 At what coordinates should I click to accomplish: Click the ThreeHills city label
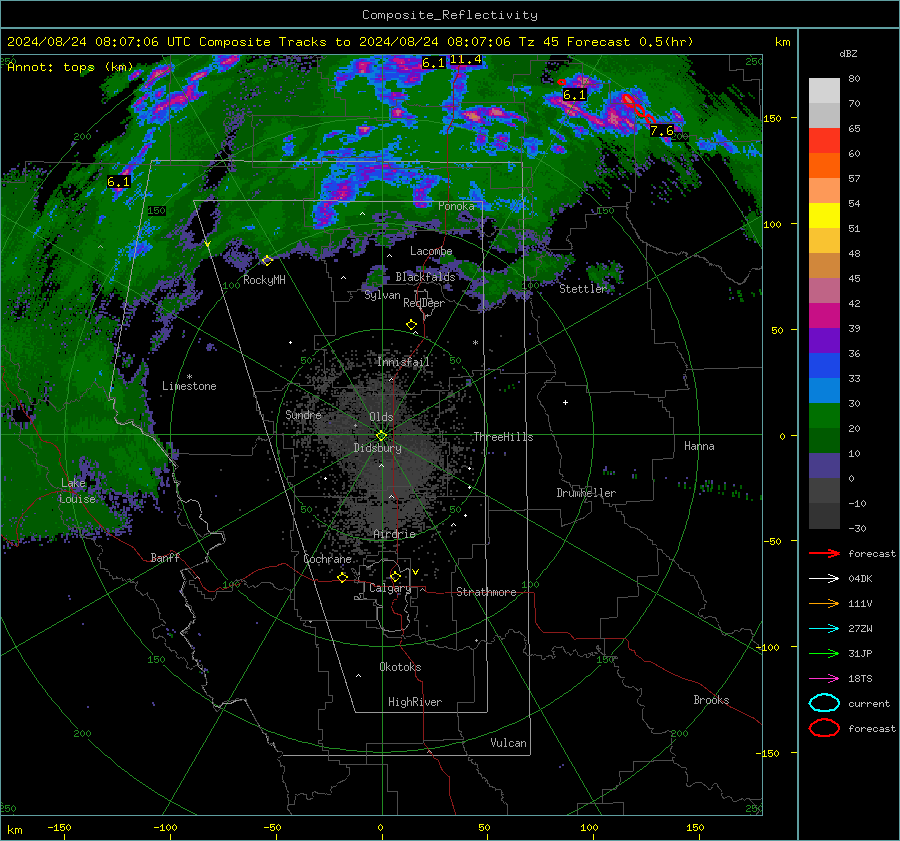(x=503, y=437)
